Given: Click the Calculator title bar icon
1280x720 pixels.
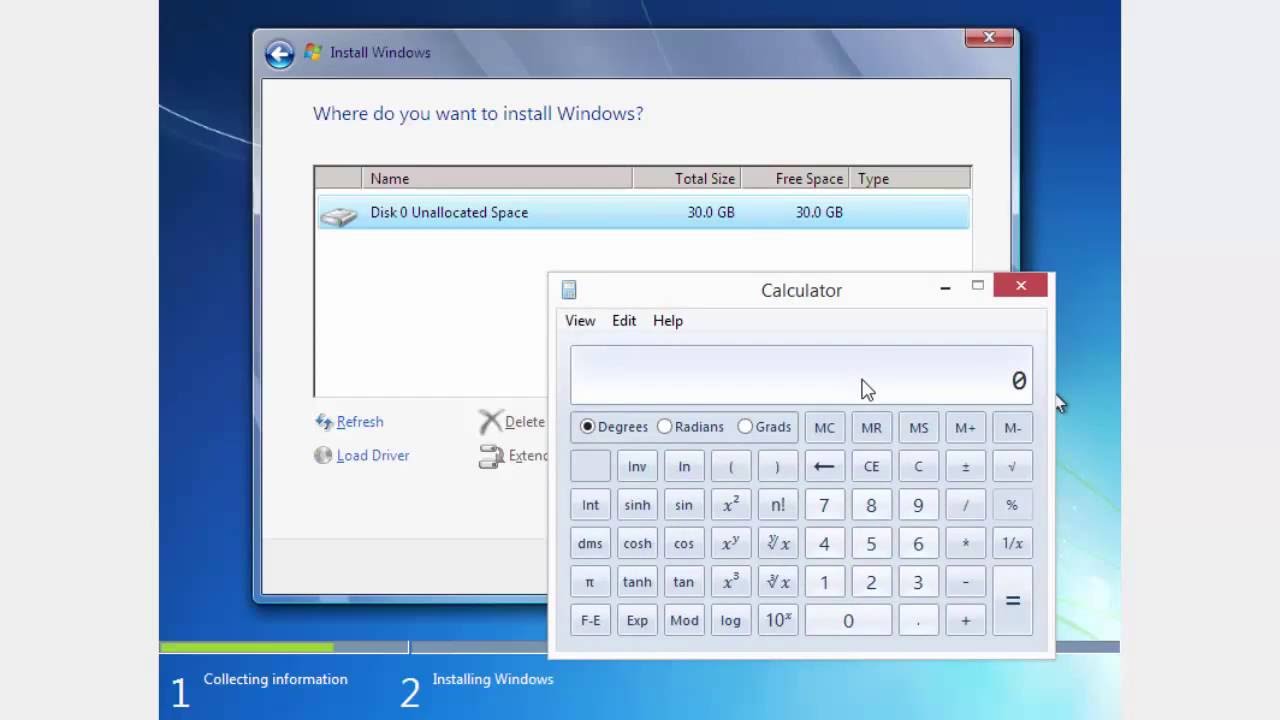Looking at the screenshot, I should click(569, 290).
